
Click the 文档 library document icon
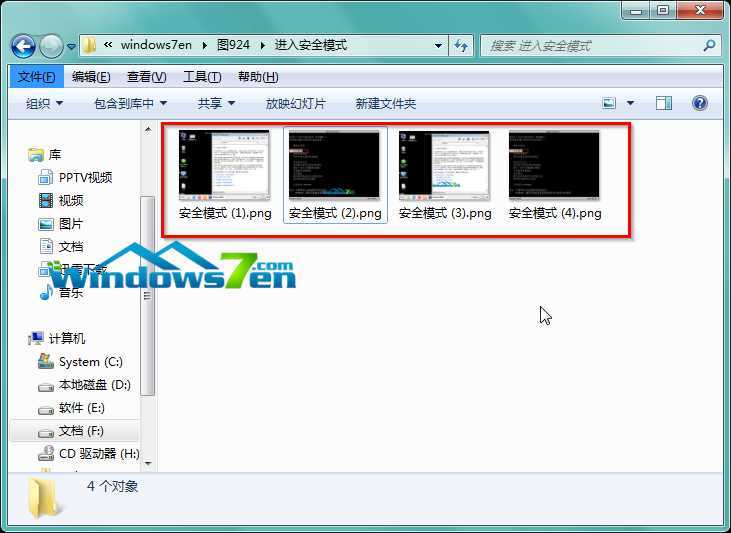47,246
